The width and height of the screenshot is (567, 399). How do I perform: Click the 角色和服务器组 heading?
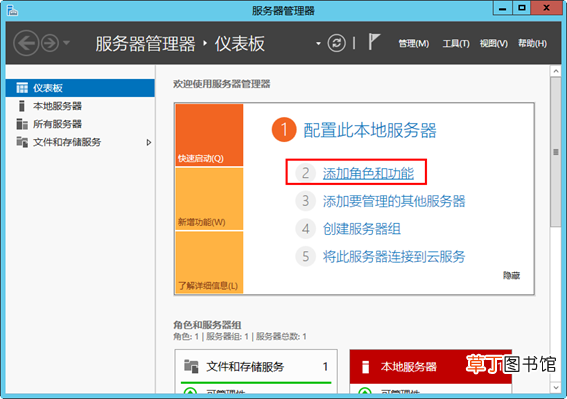click(207, 324)
